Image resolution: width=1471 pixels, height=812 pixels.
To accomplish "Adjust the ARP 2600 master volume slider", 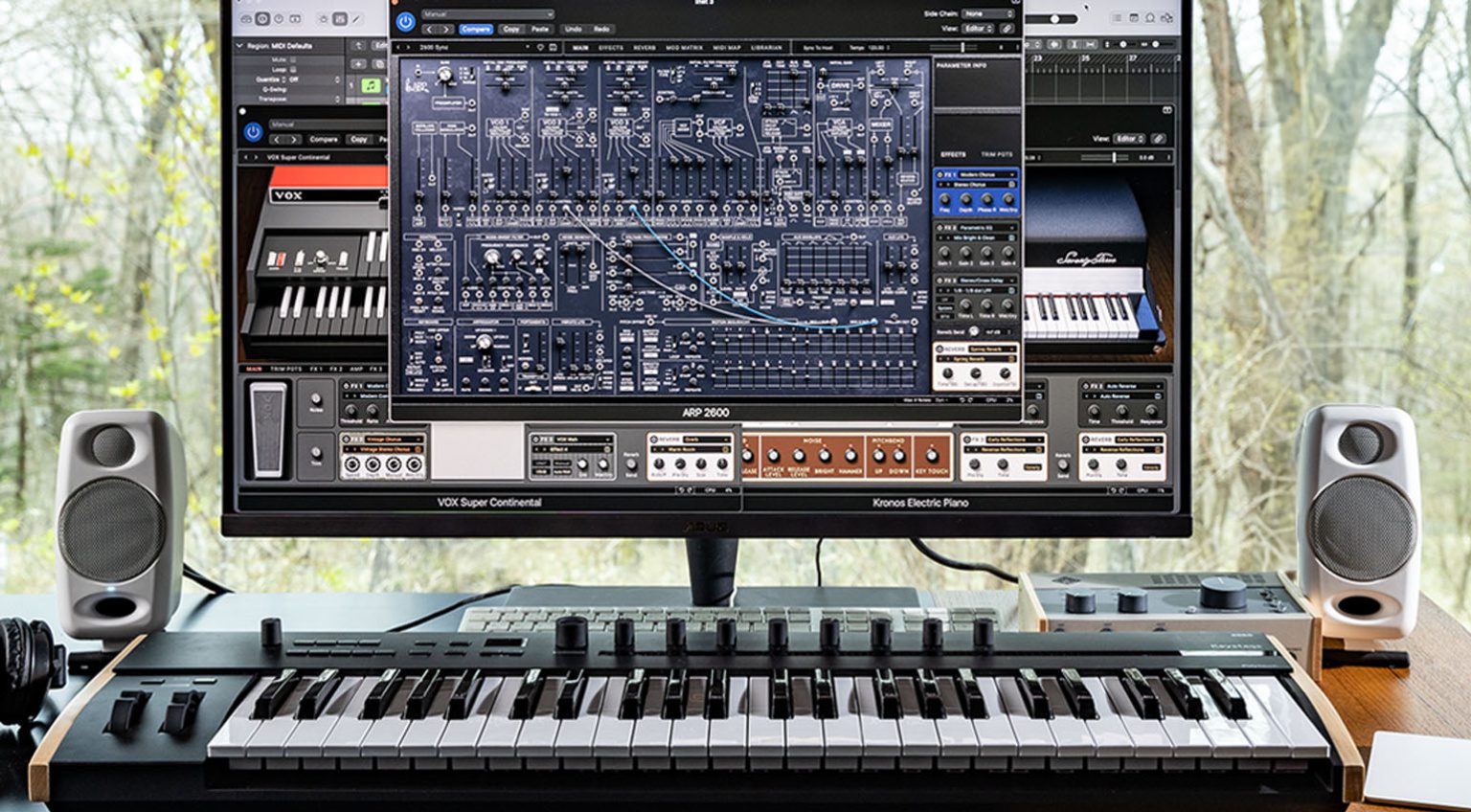I will 962,47.
